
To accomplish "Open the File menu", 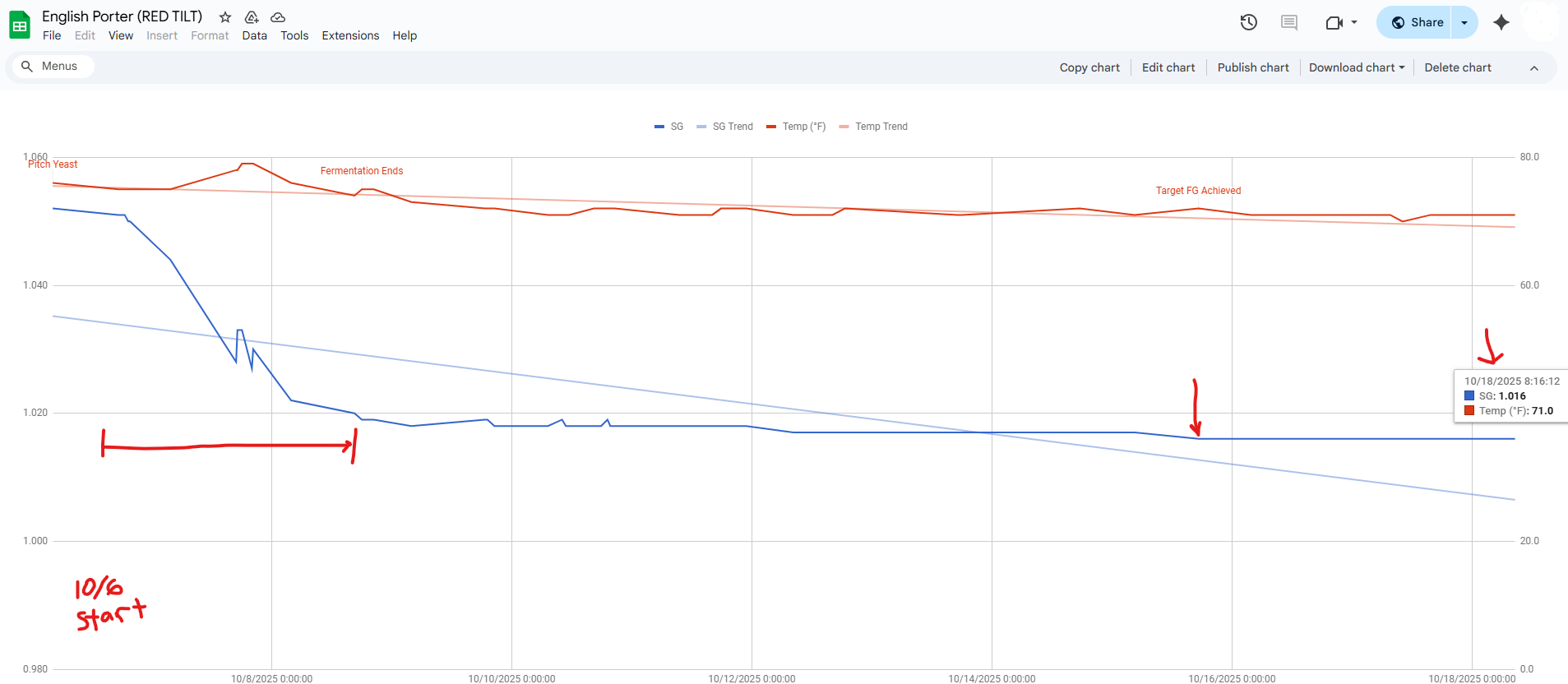I will click(x=52, y=35).
